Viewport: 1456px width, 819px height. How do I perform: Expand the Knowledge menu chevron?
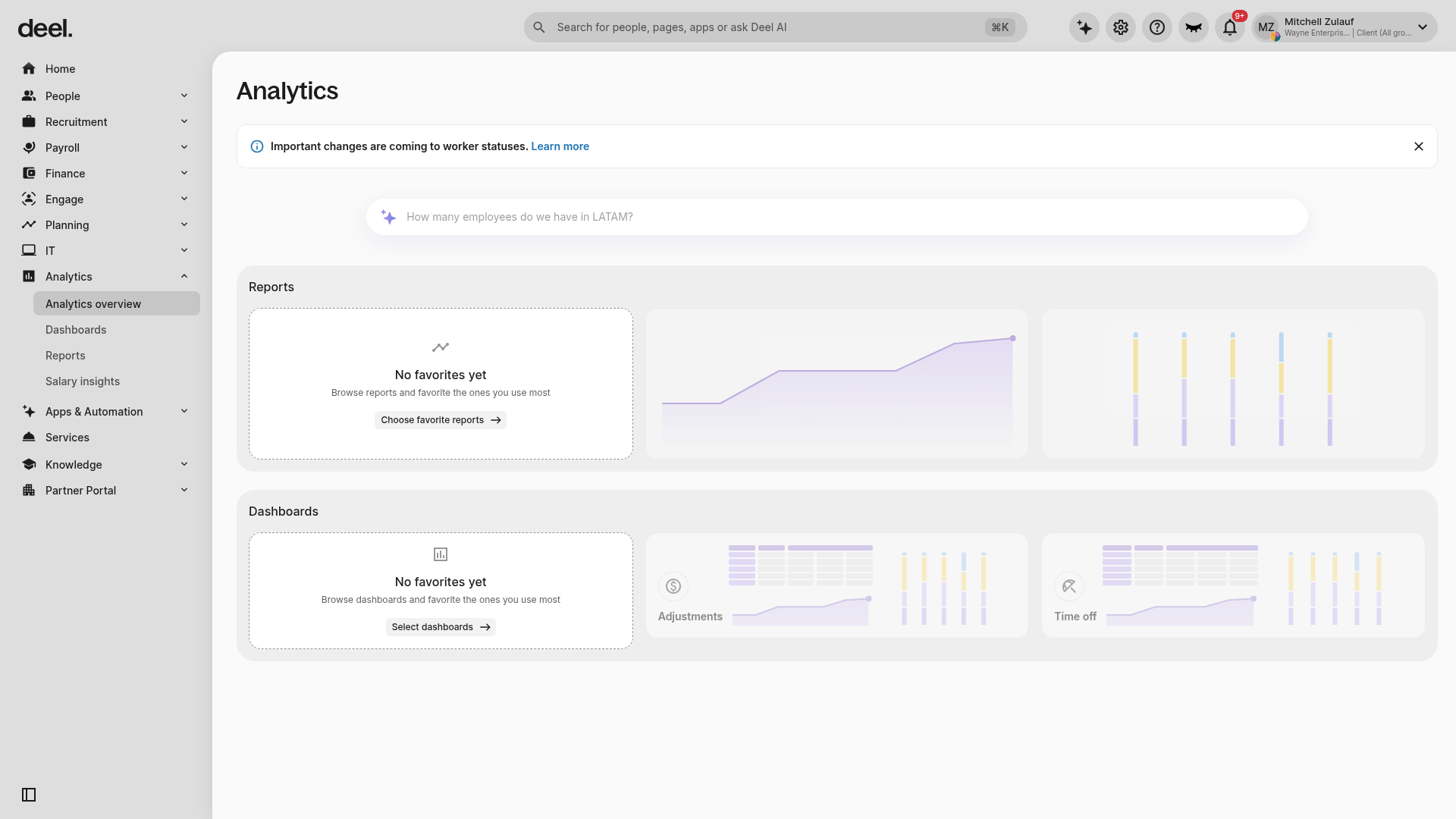click(184, 464)
